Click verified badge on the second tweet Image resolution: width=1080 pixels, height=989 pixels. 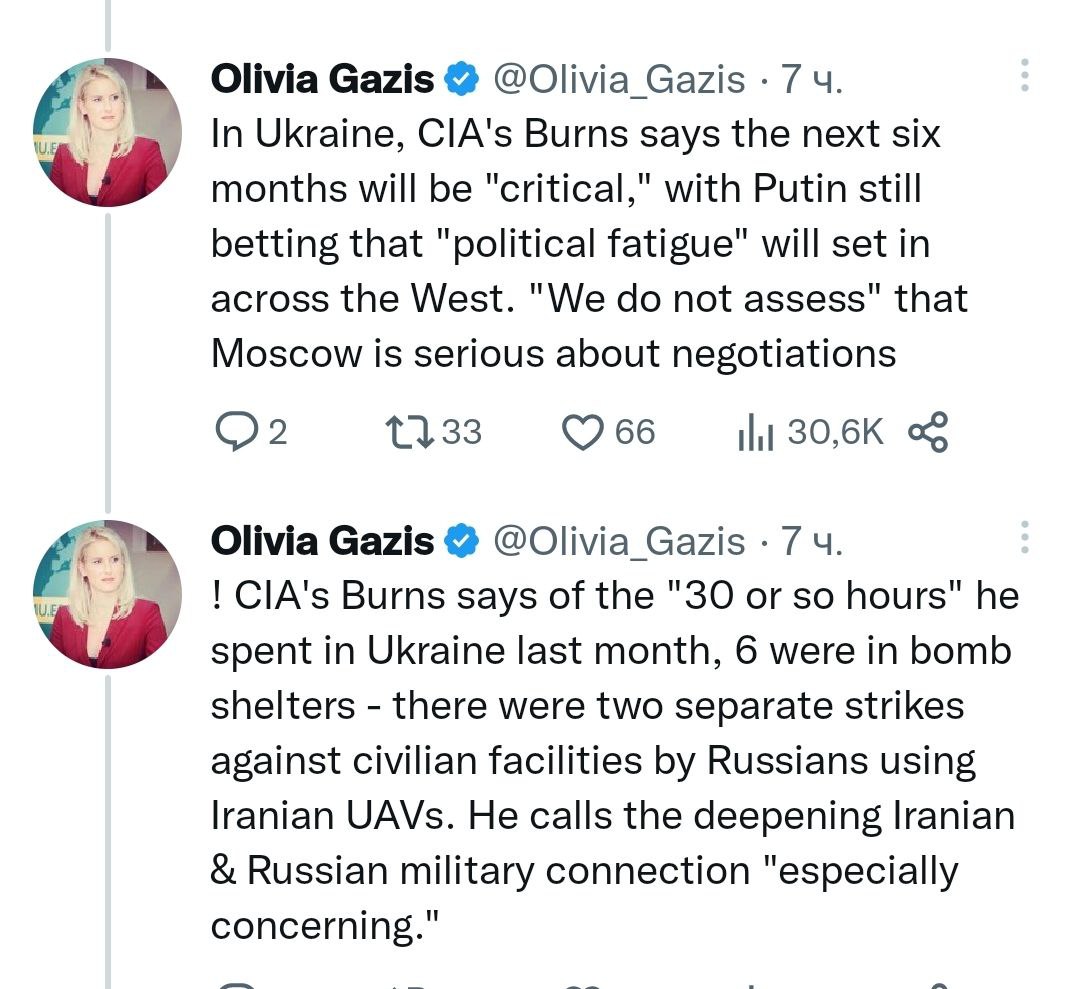click(x=461, y=541)
